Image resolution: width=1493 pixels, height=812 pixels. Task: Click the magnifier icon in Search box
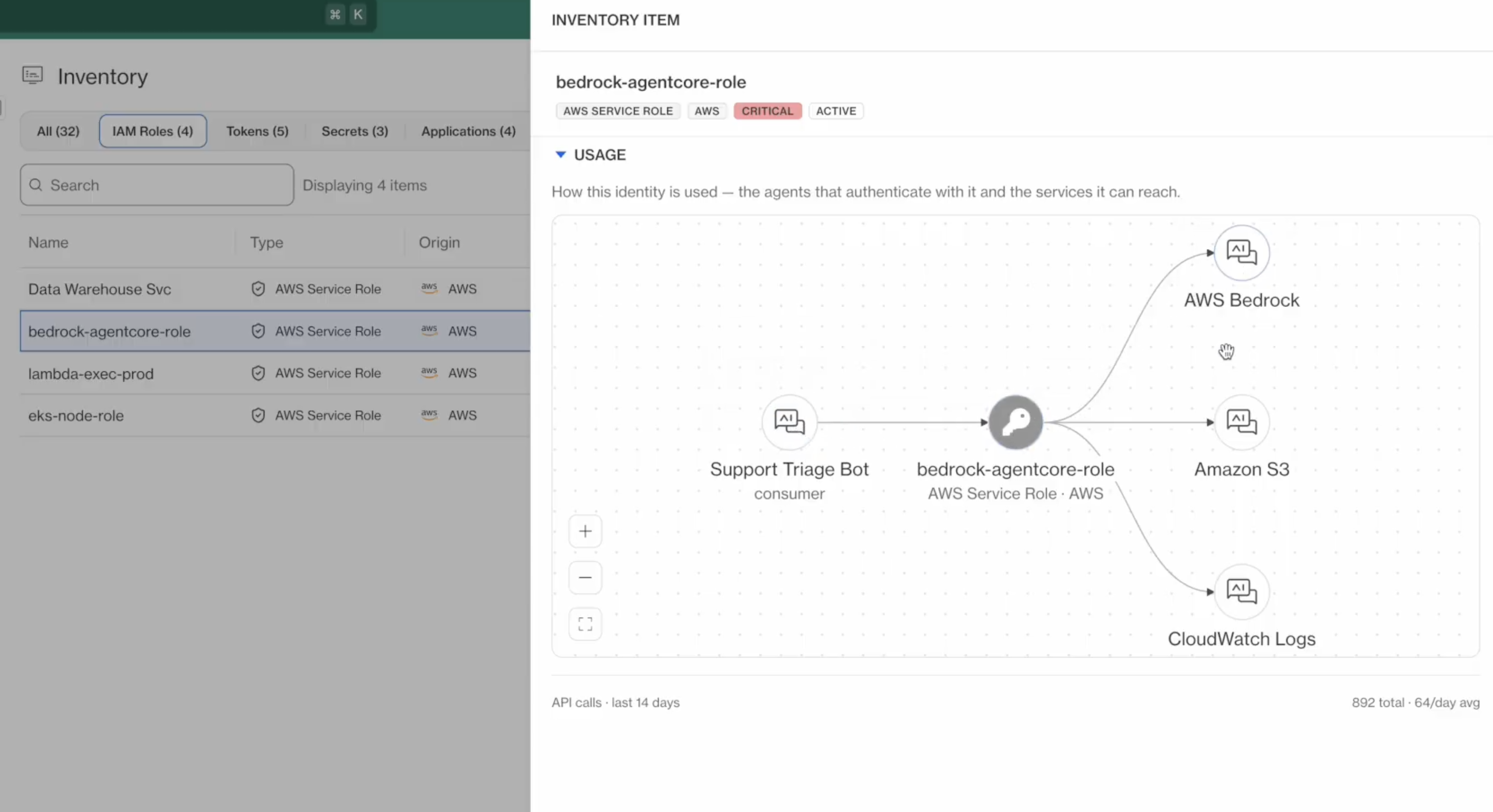click(x=36, y=185)
